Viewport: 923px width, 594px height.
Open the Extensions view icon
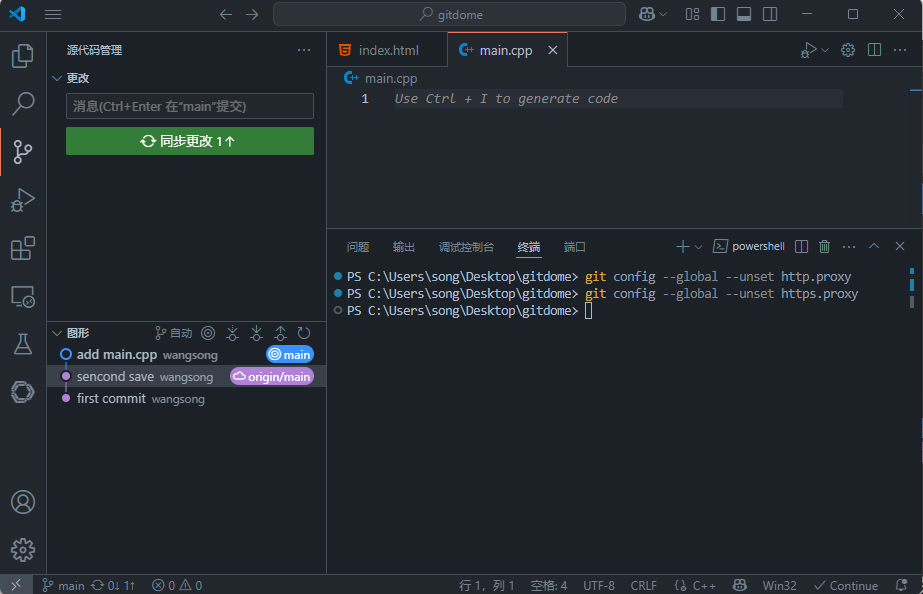22,248
